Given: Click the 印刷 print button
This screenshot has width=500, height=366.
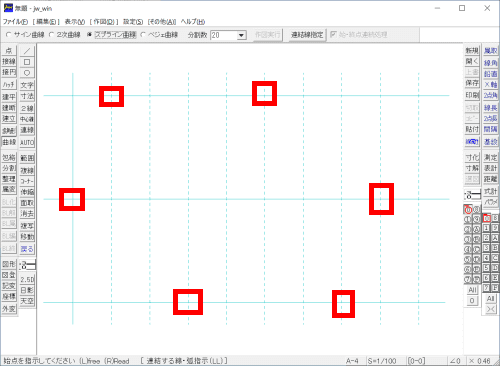Looking at the screenshot, I should point(472,95).
